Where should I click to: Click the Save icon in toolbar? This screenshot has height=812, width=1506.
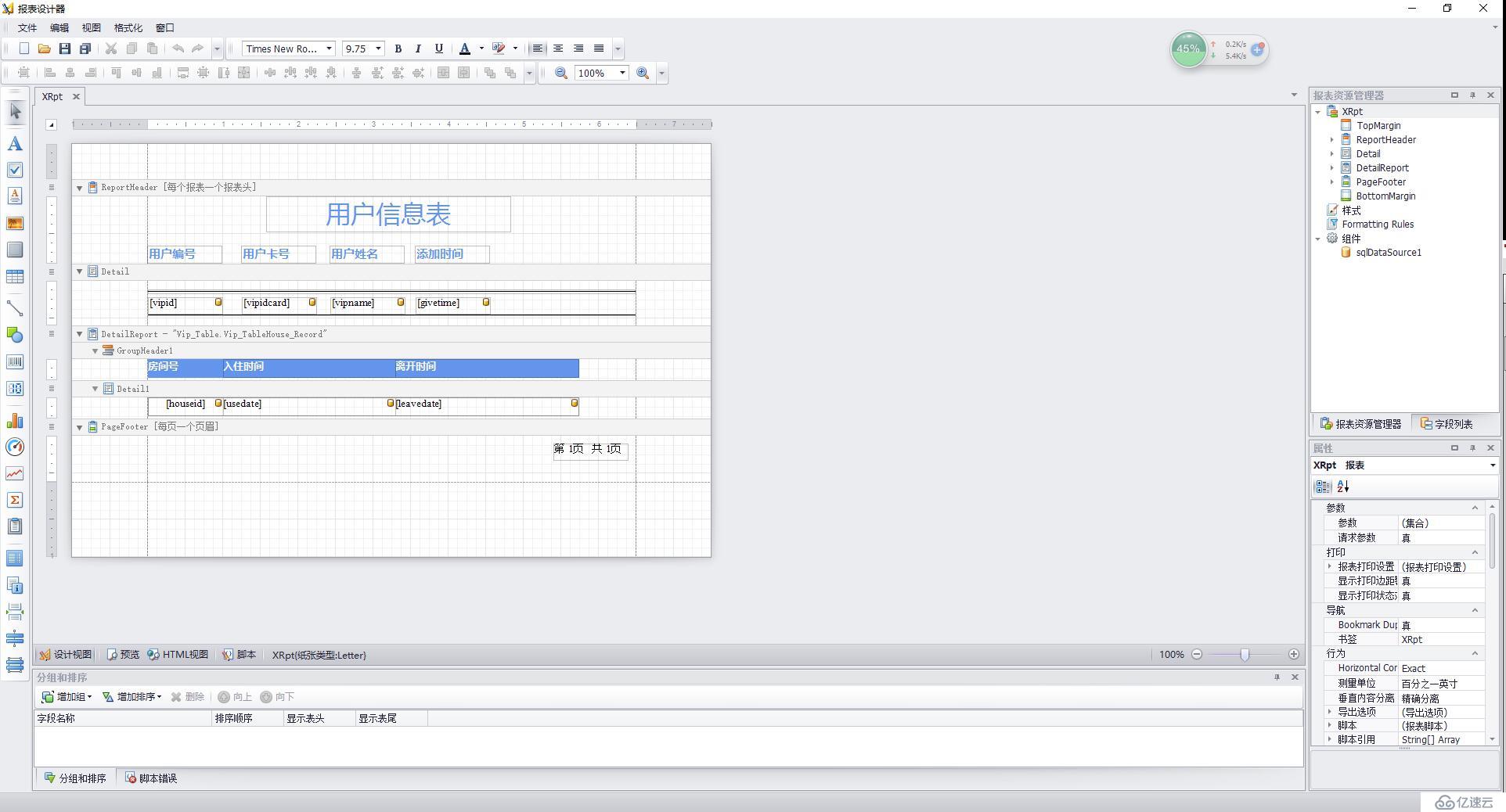tap(65, 49)
